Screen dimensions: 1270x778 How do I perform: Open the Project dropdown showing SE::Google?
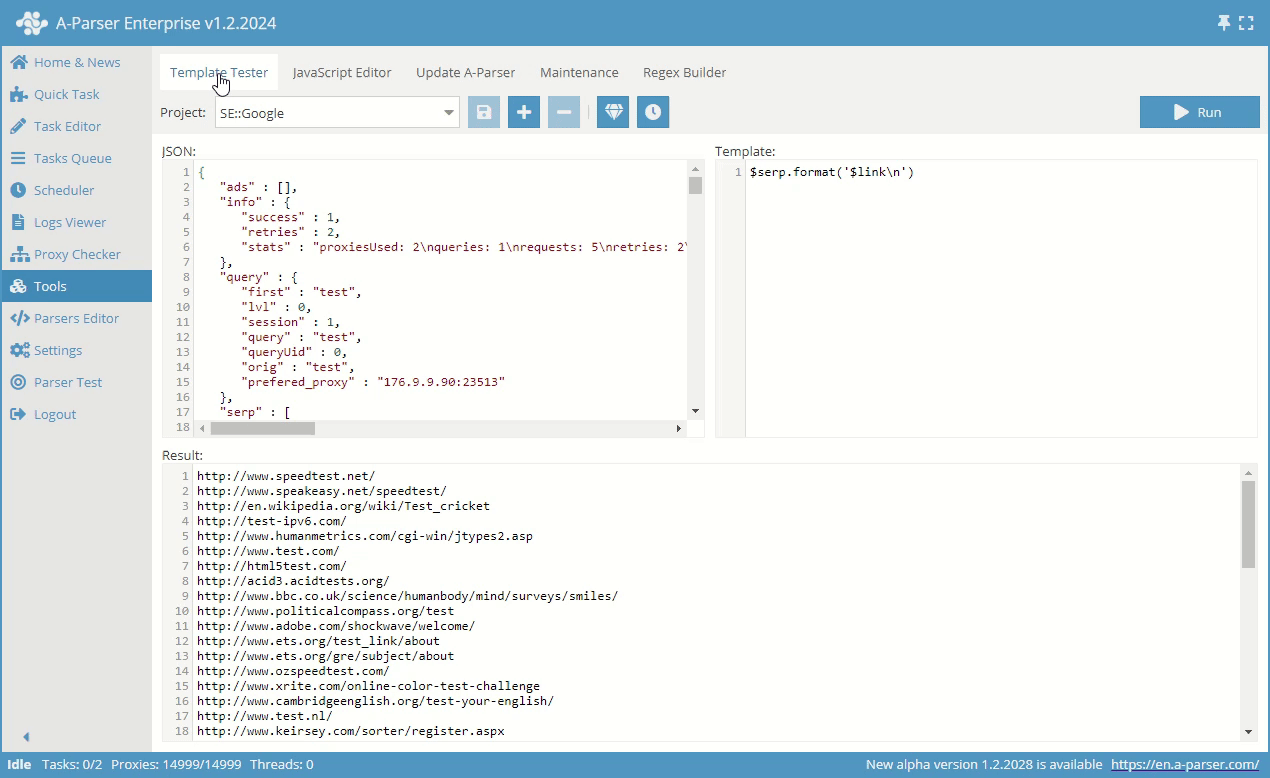(336, 113)
